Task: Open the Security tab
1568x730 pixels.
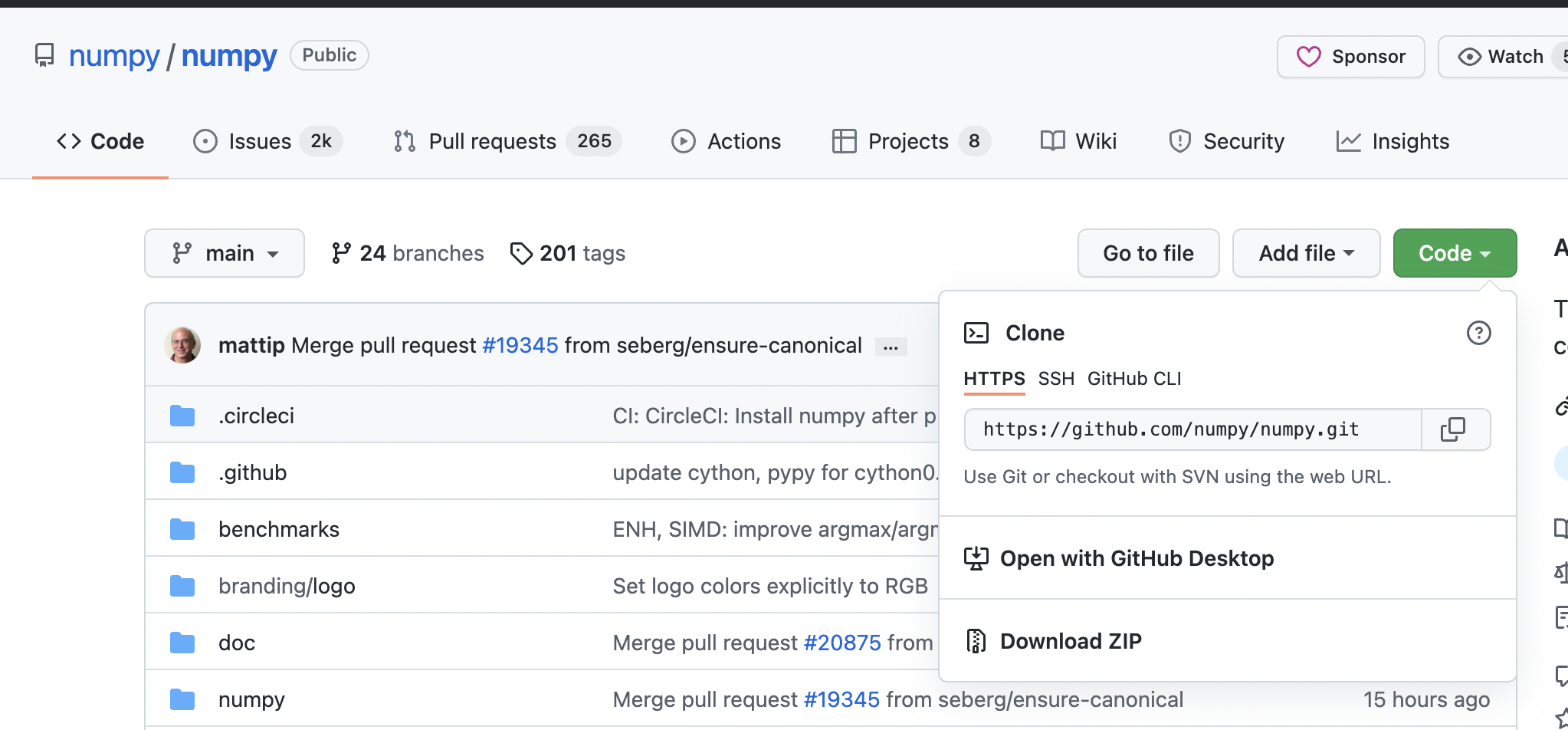Action: (1227, 141)
